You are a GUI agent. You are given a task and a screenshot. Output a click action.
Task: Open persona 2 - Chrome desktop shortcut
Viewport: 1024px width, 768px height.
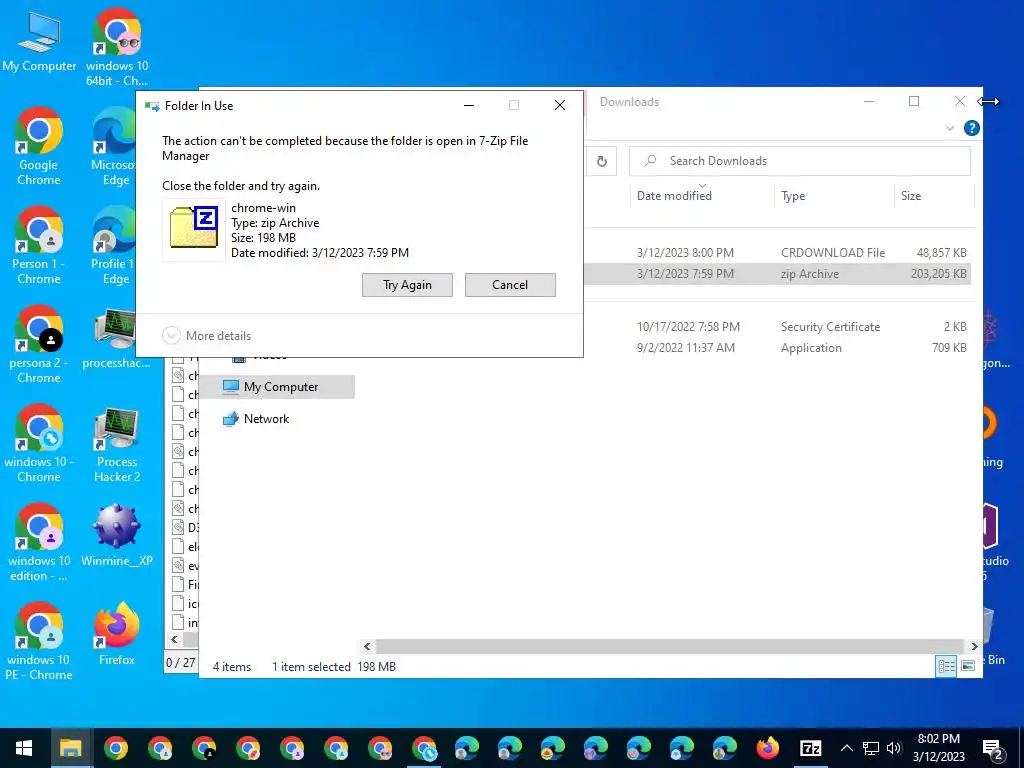pos(39,345)
